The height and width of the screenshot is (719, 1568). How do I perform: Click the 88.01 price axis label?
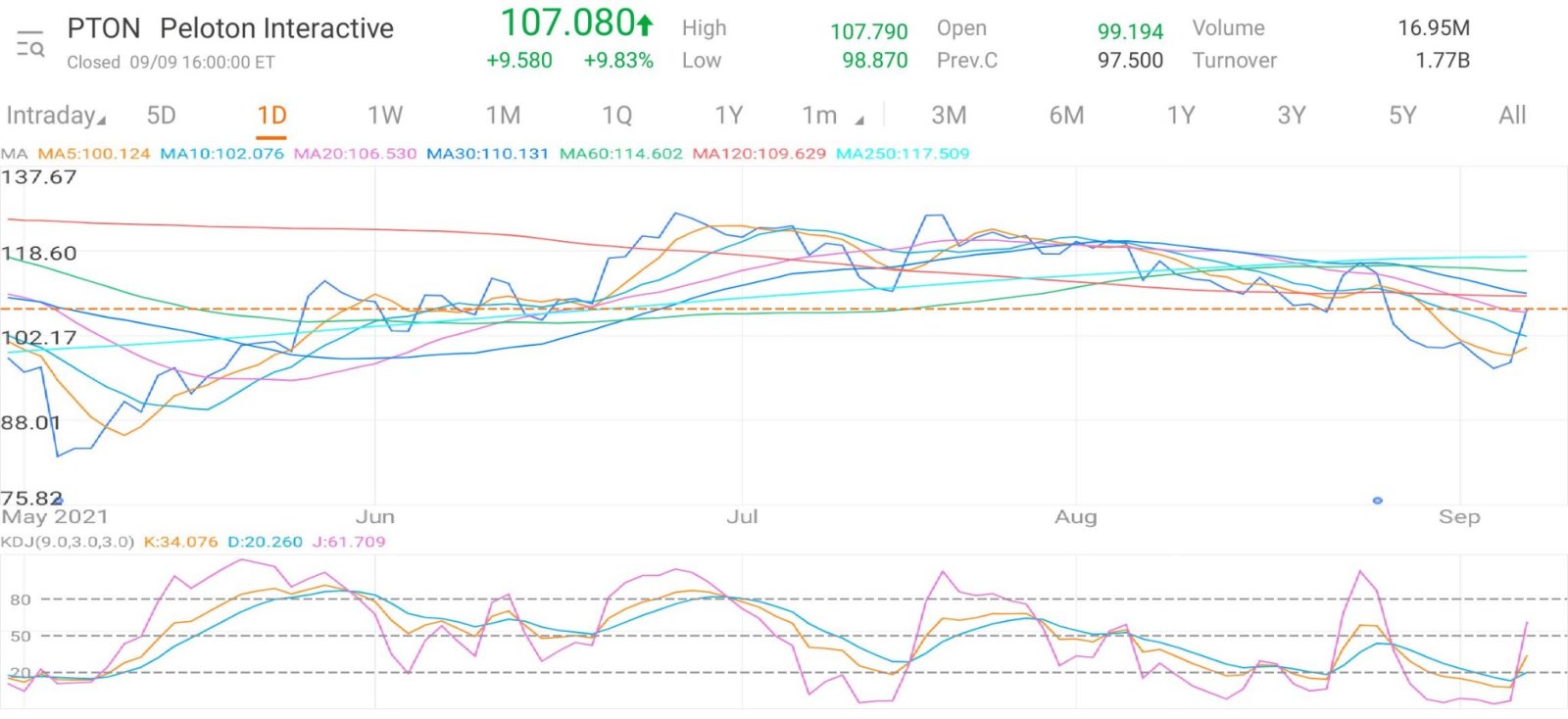click(30, 423)
